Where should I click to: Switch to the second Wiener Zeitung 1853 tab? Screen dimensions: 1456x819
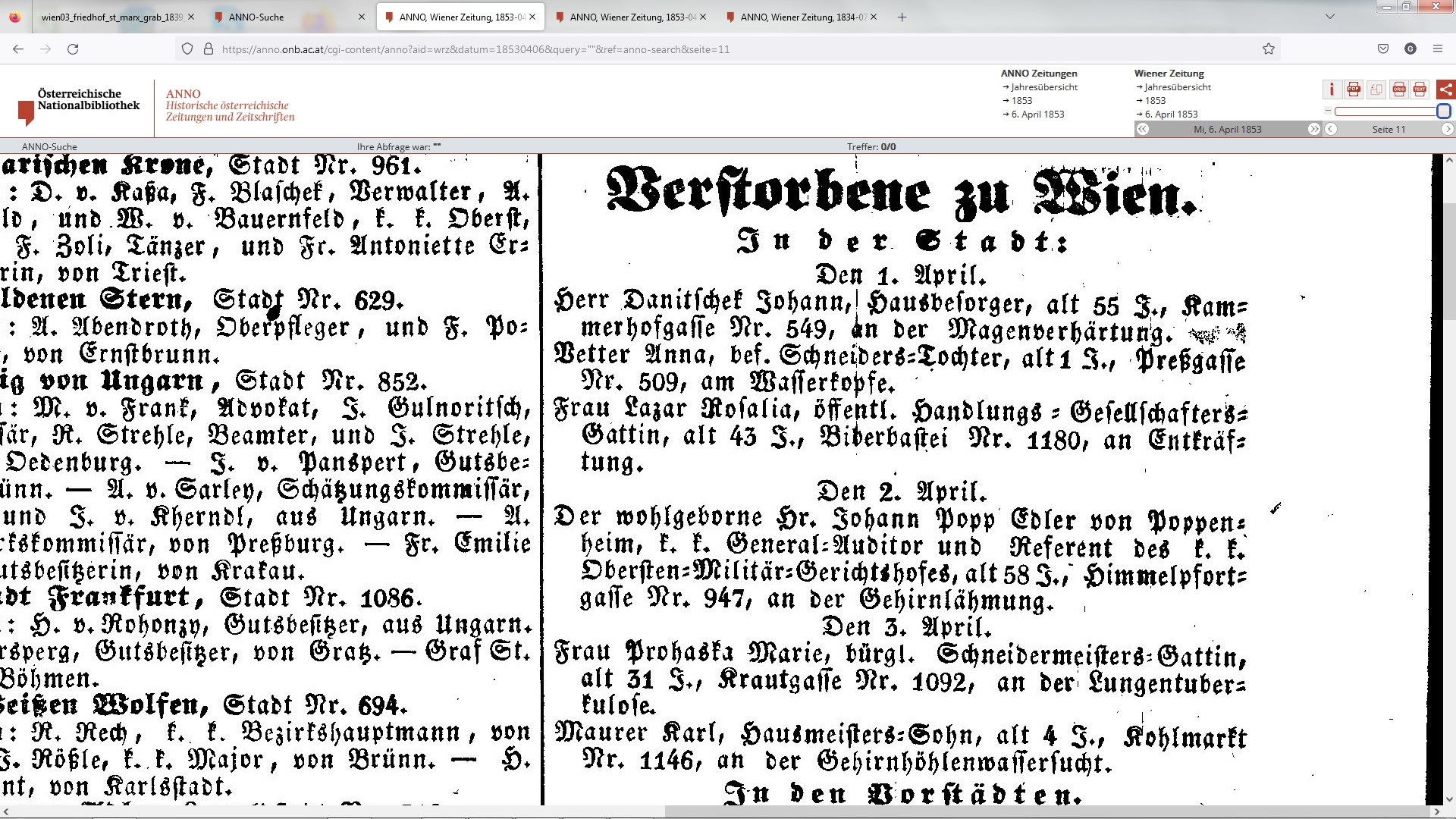click(x=630, y=17)
